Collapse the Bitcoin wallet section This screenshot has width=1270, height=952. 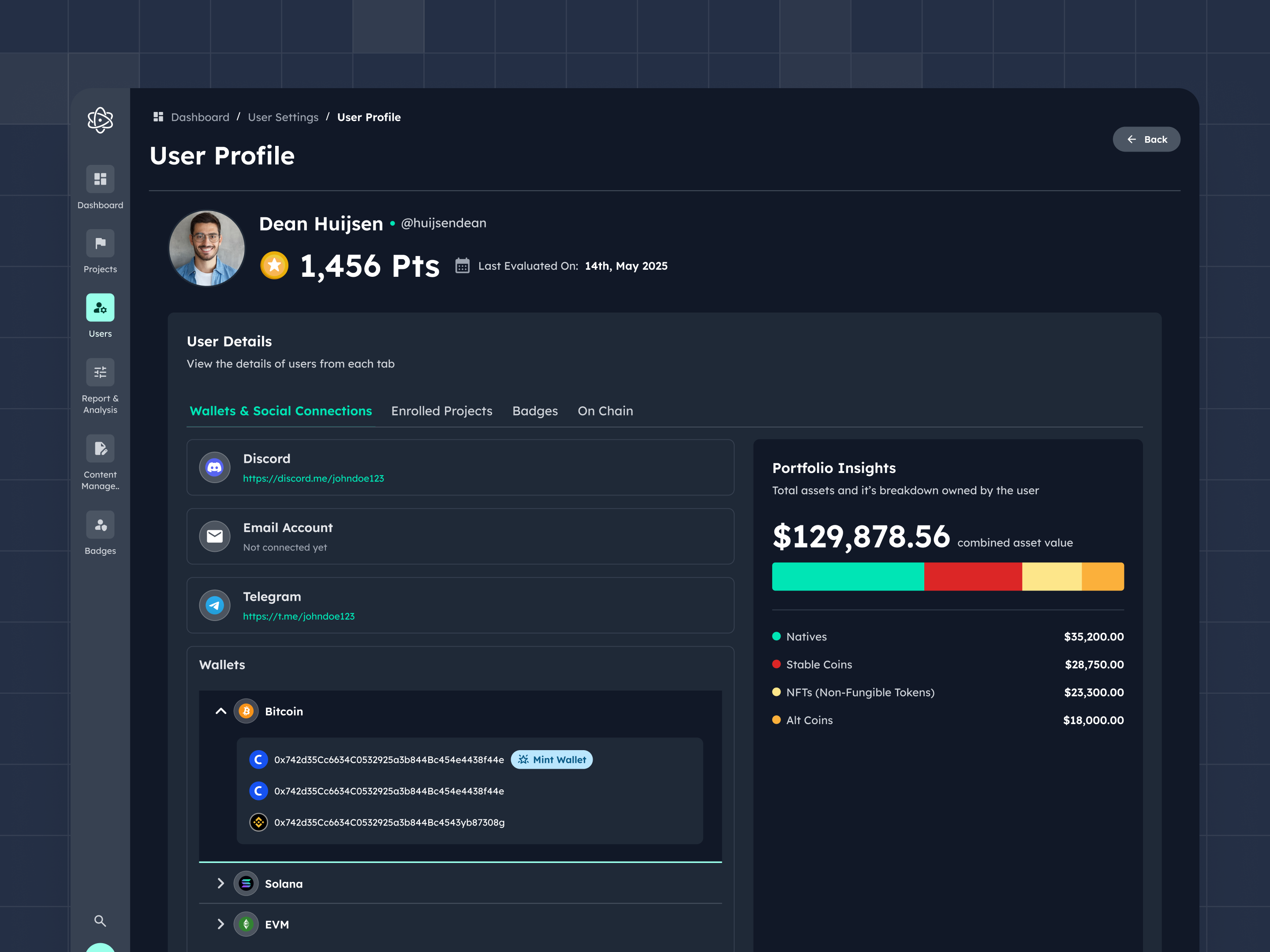point(220,710)
